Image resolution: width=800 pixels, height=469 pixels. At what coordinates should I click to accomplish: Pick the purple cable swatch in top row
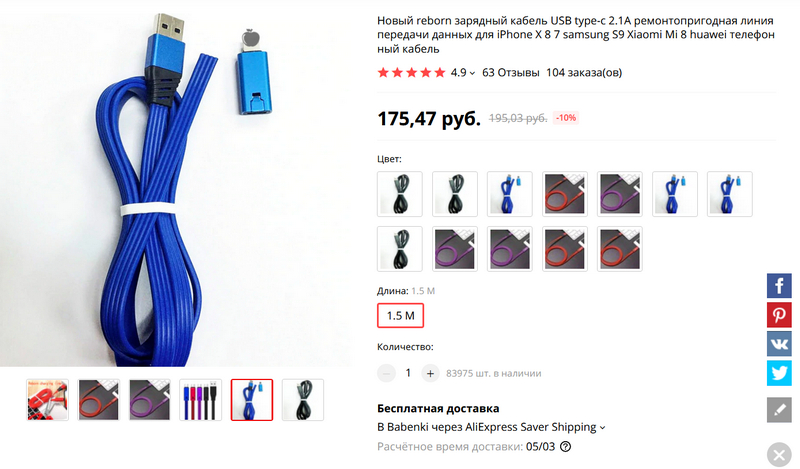click(x=620, y=194)
